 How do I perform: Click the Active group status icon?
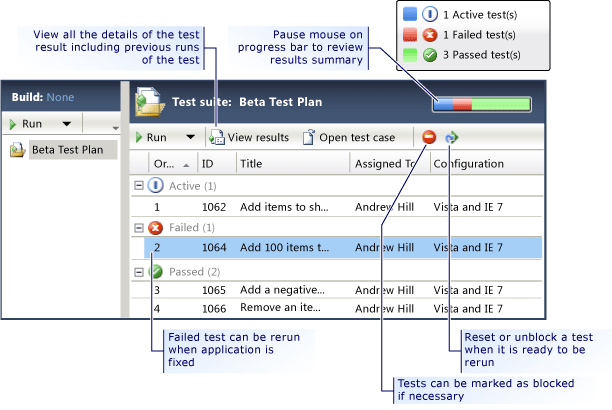[155, 185]
